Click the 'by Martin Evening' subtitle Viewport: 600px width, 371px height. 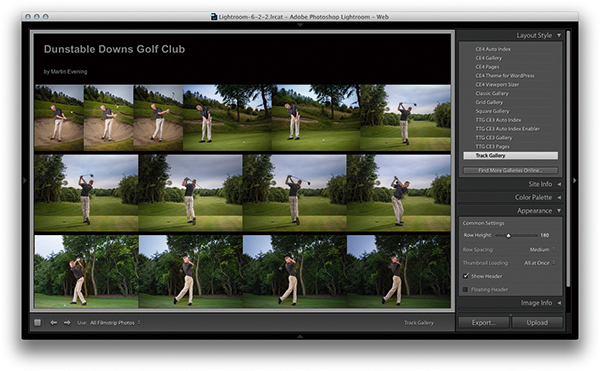65,72
